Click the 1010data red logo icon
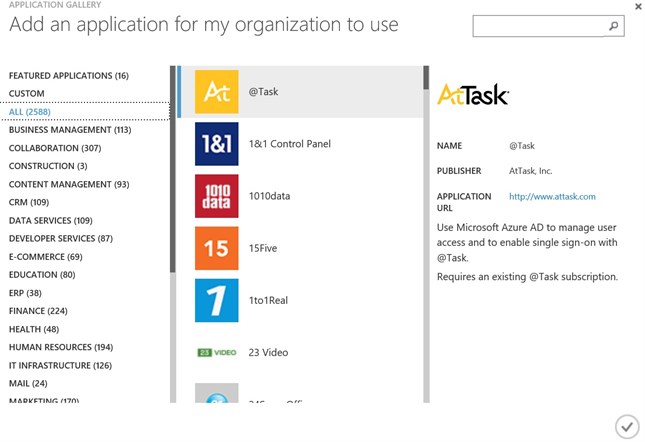This screenshot has height=442, width=645. coord(216,196)
